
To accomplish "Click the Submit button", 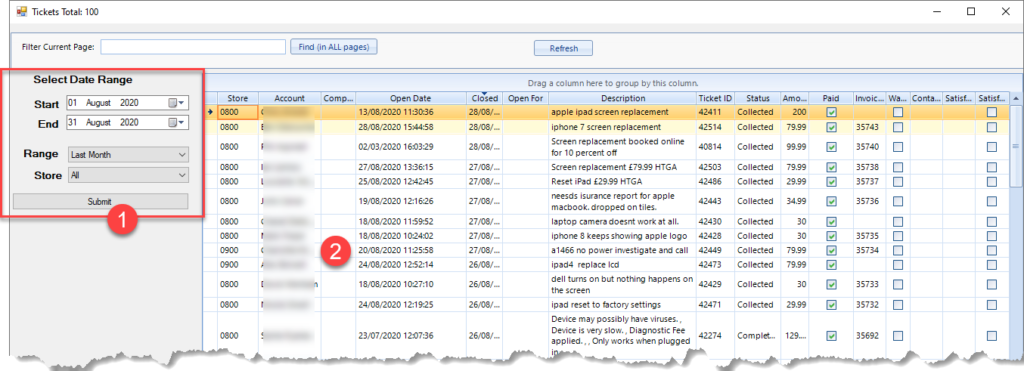I will pos(100,202).
